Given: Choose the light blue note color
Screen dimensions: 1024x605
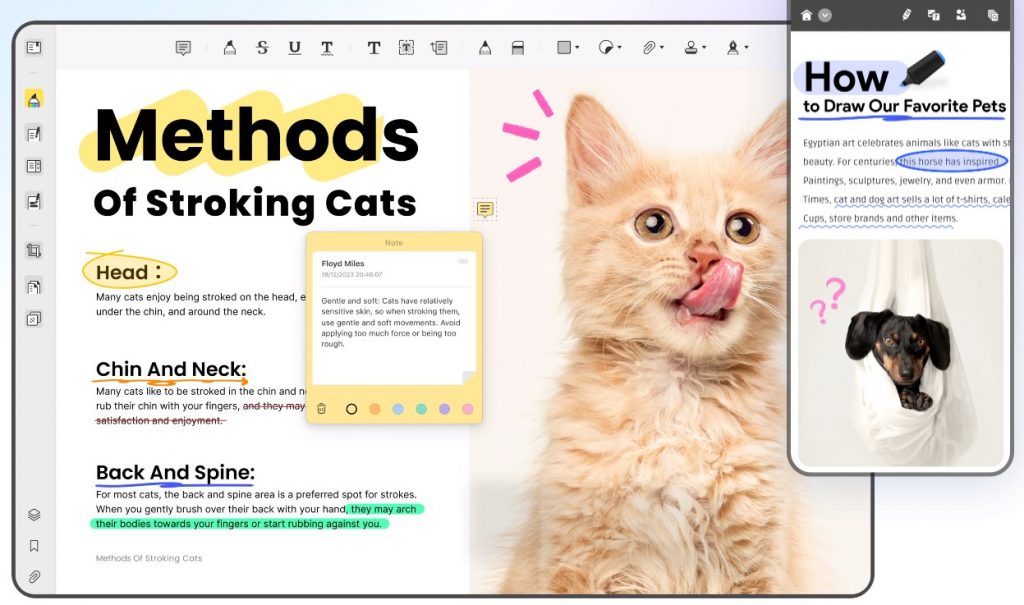Looking at the screenshot, I should [x=398, y=409].
